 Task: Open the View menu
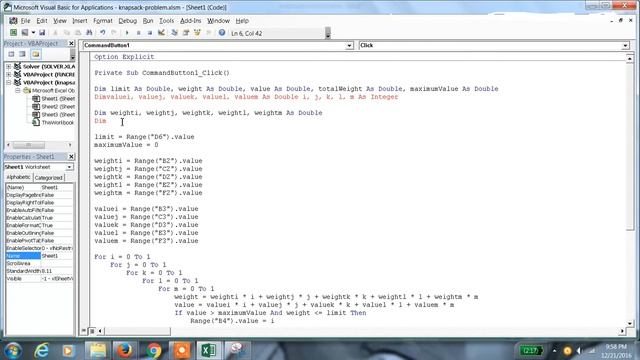[x=60, y=21]
